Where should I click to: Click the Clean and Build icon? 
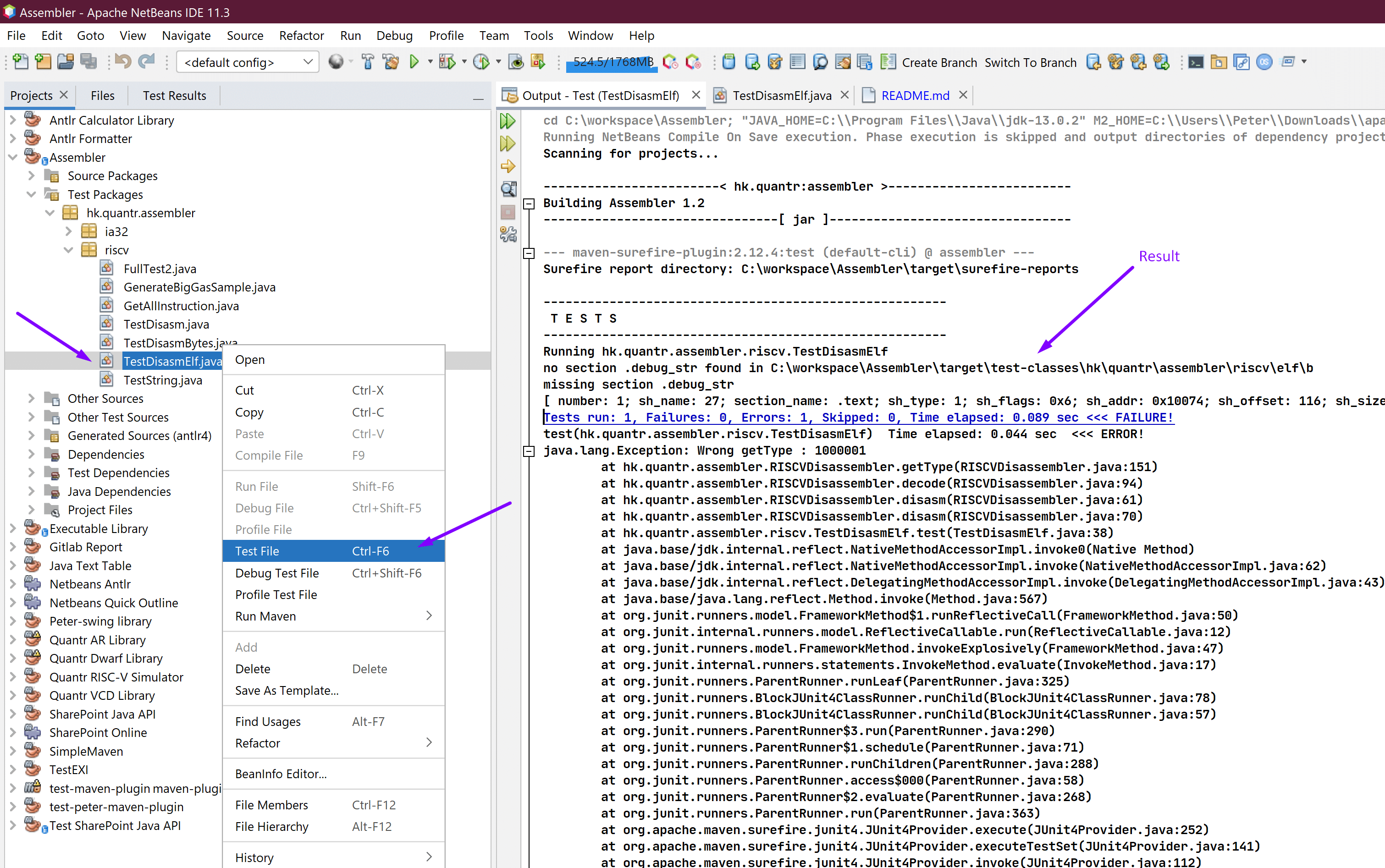tap(391, 61)
